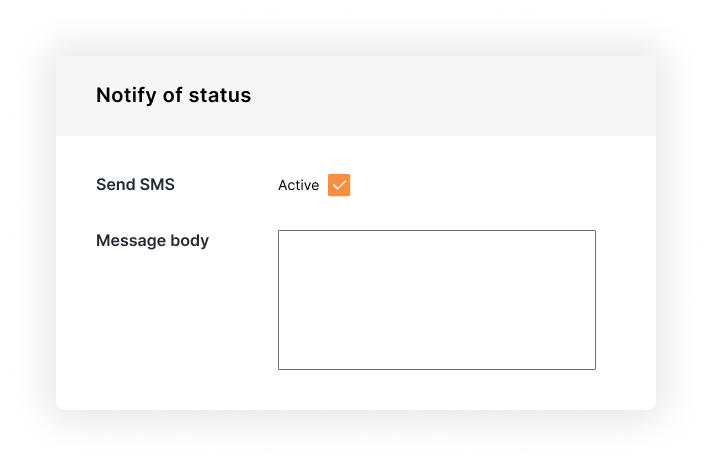The width and height of the screenshot is (710, 464).
Task: Uncheck the orange Active checkbox
Action: click(x=339, y=185)
